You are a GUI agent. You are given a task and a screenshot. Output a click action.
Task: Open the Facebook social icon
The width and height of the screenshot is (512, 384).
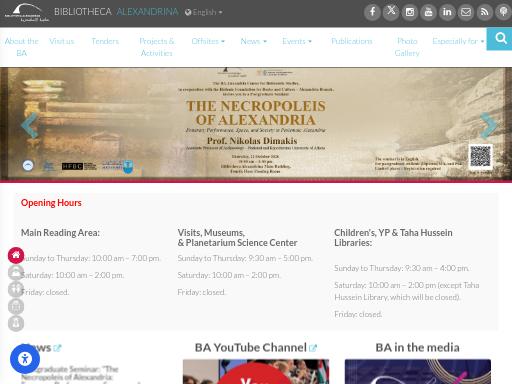(372, 12)
